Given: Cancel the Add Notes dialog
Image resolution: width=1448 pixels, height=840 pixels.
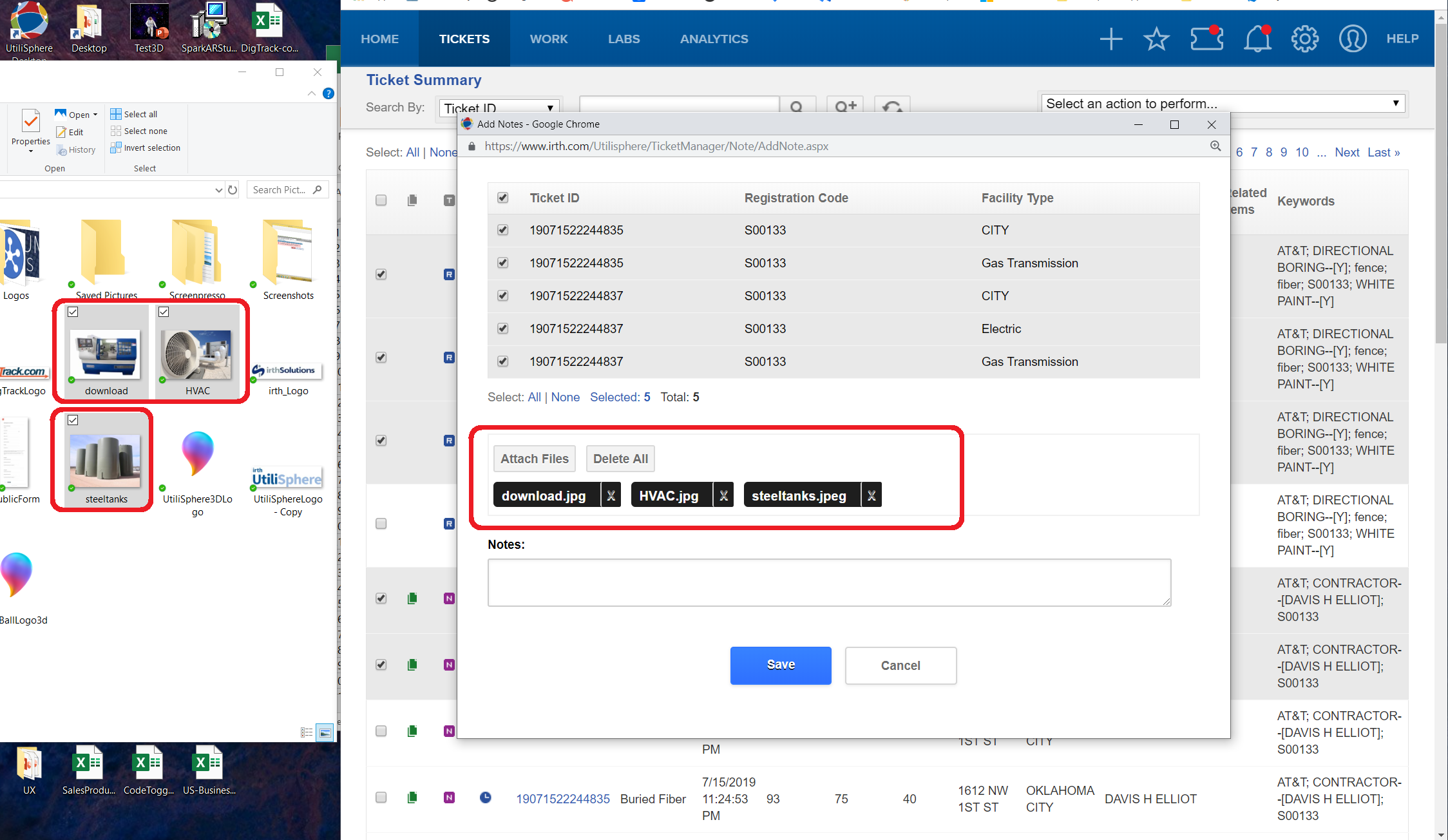Looking at the screenshot, I should (900, 665).
